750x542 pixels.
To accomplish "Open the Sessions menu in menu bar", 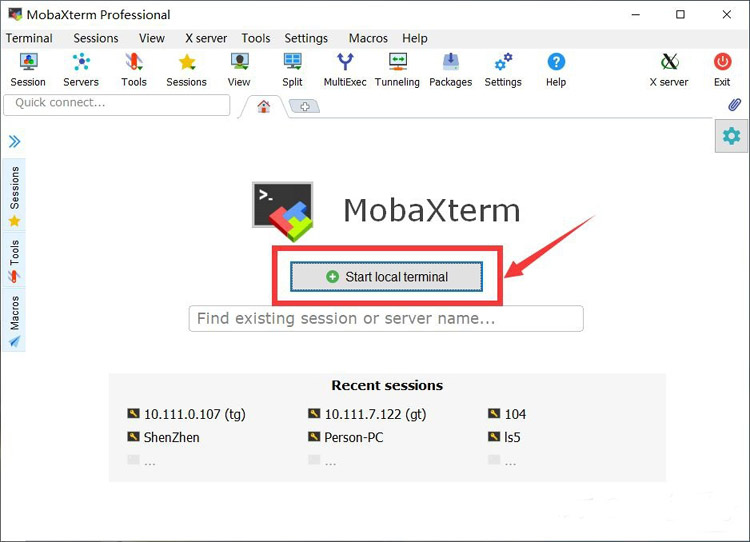I will point(96,38).
